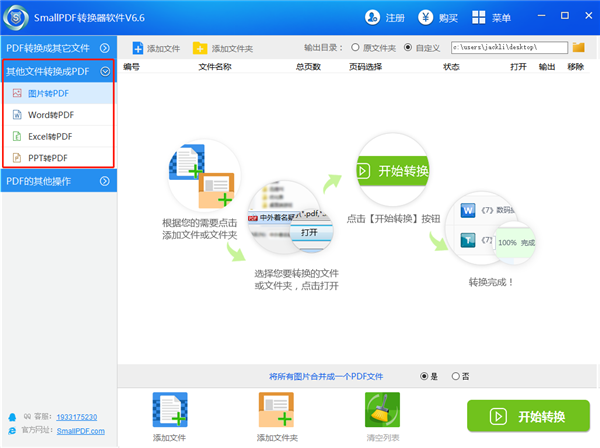Image resolution: width=600 pixels, height=448 pixels.
Task: Select 图片转PDF conversion
Action: pyautogui.click(x=59, y=93)
